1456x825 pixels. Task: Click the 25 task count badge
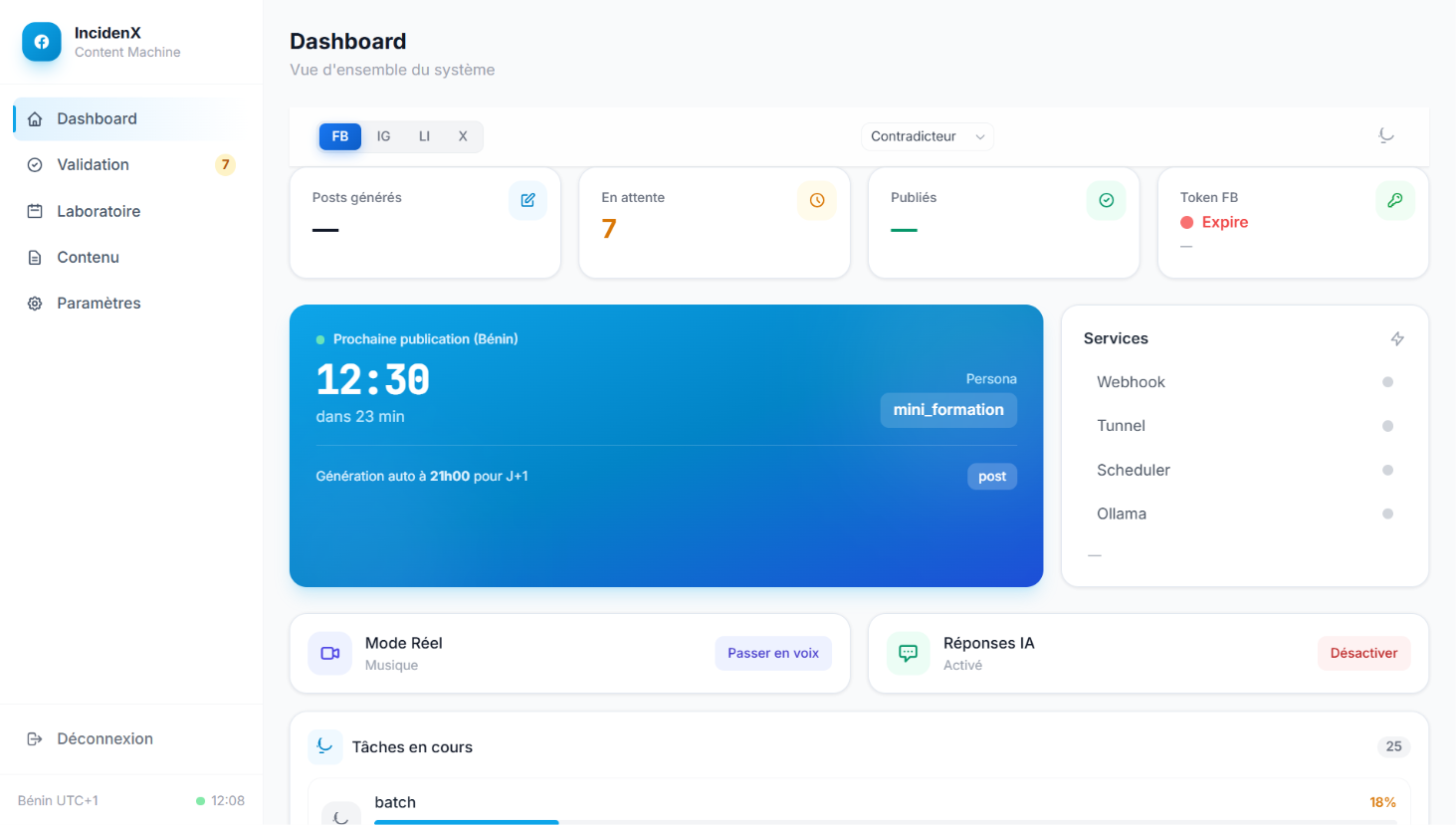click(x=1394, y=746)
